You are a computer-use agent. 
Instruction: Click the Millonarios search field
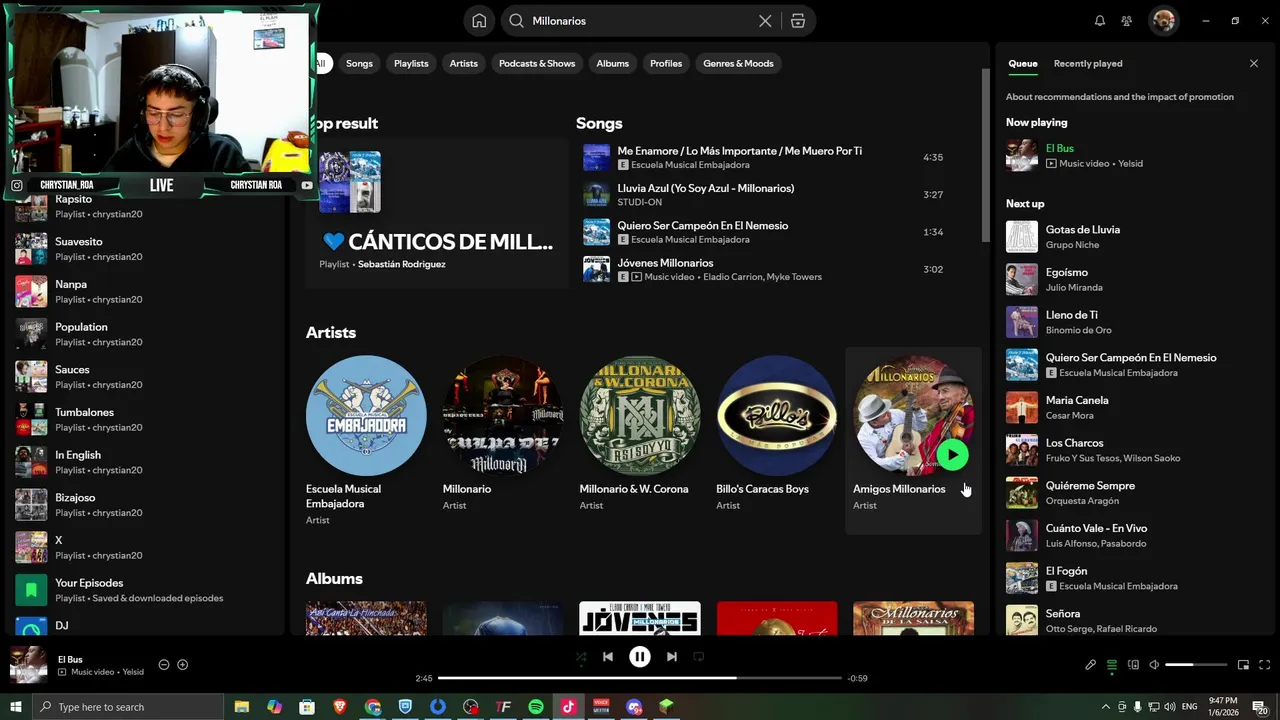click(x=640, y=21)
